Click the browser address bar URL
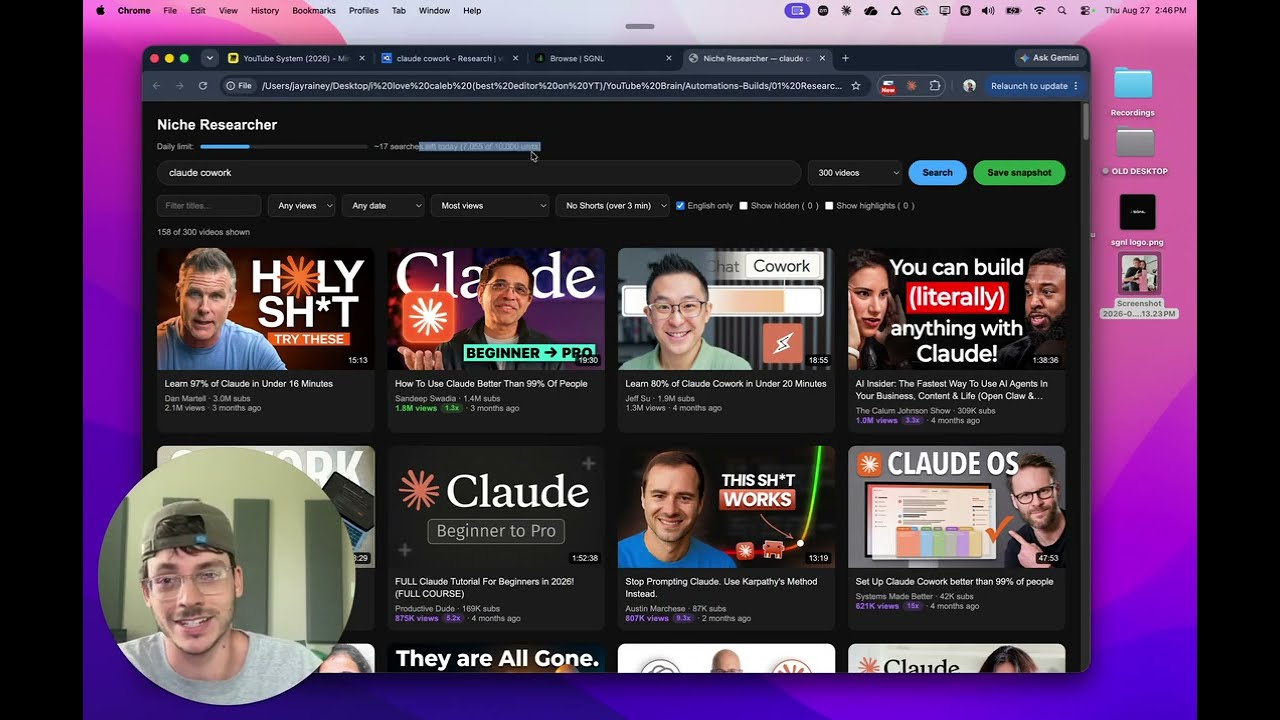Screen dimensions: 1280x720 point(551,86)
